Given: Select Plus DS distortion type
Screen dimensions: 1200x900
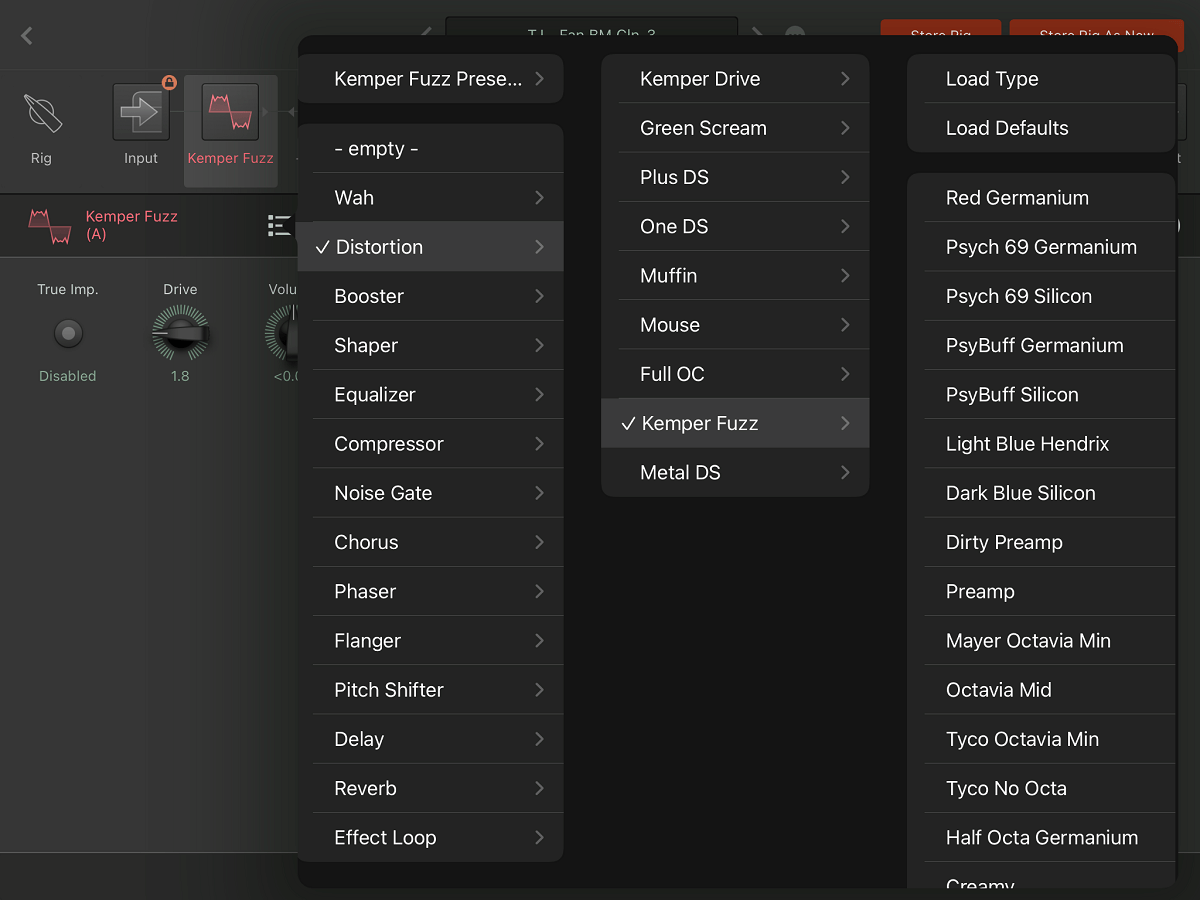Looking at the screenshot, I should click(x=735, y=177).
